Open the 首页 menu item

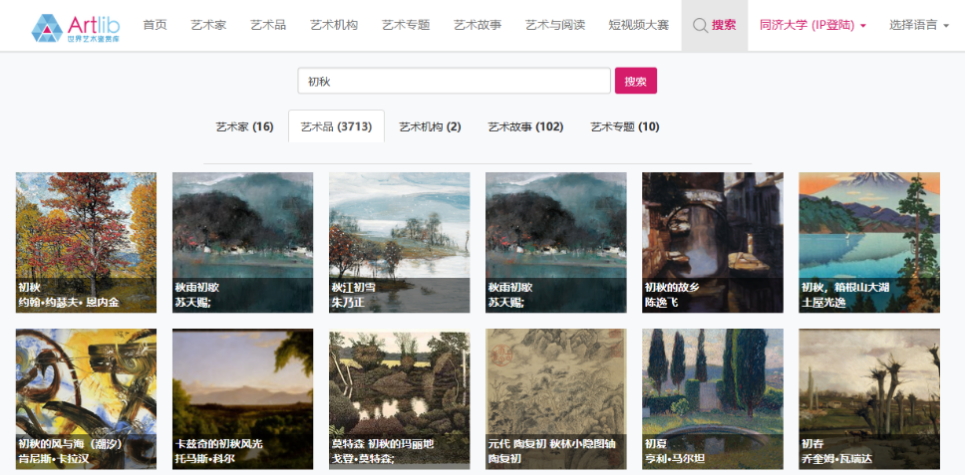tap(155, 25)
